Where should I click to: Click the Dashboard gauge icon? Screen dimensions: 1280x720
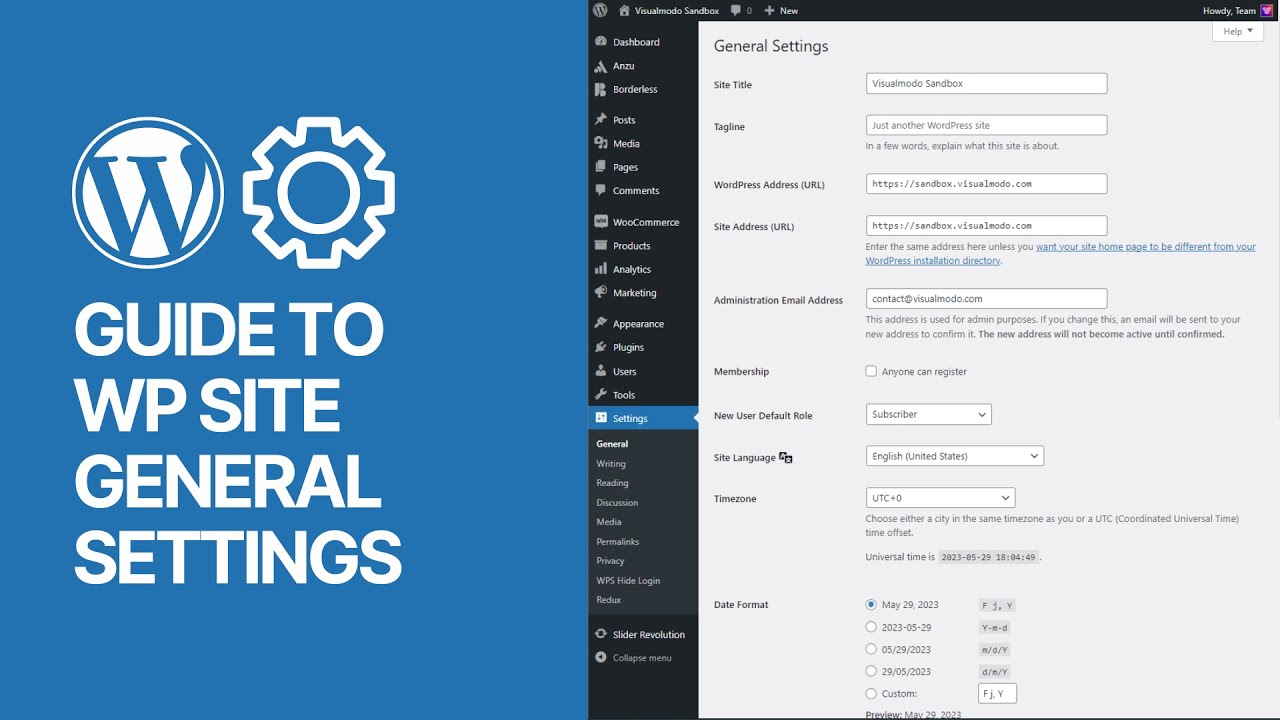(x=600, y=42)
